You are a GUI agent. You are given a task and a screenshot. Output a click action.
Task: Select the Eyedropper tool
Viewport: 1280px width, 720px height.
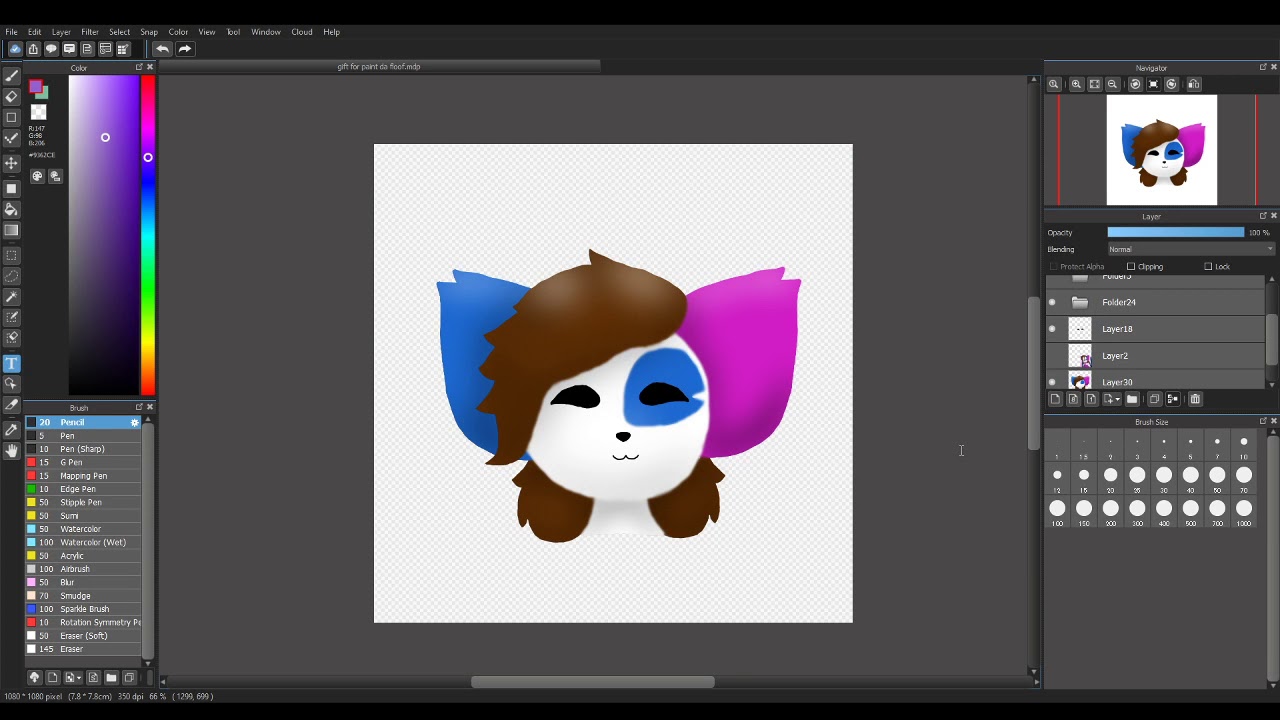pyautogui.click(x=12, y=430)
